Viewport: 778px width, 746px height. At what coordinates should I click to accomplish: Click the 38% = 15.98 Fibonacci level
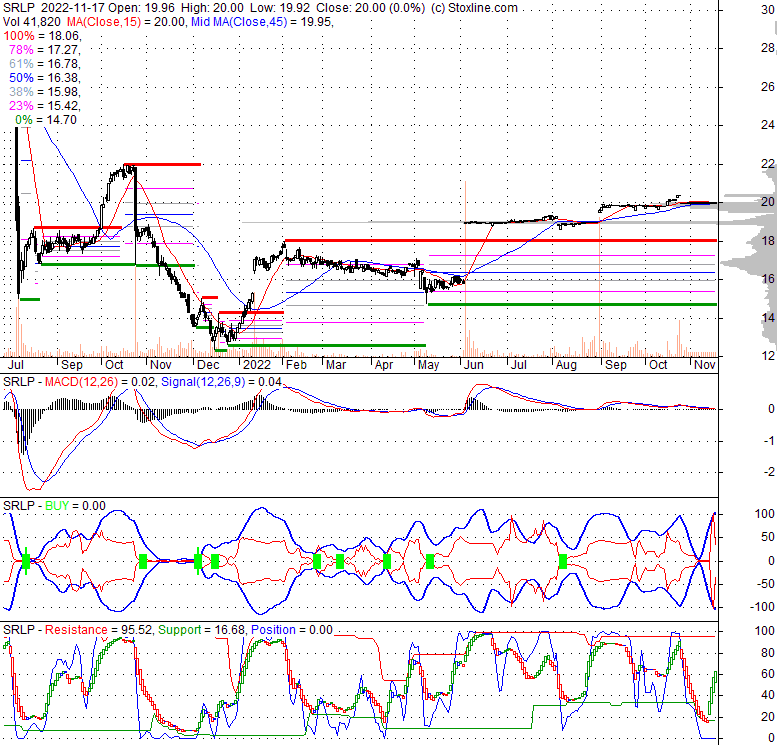click(45, 92)
